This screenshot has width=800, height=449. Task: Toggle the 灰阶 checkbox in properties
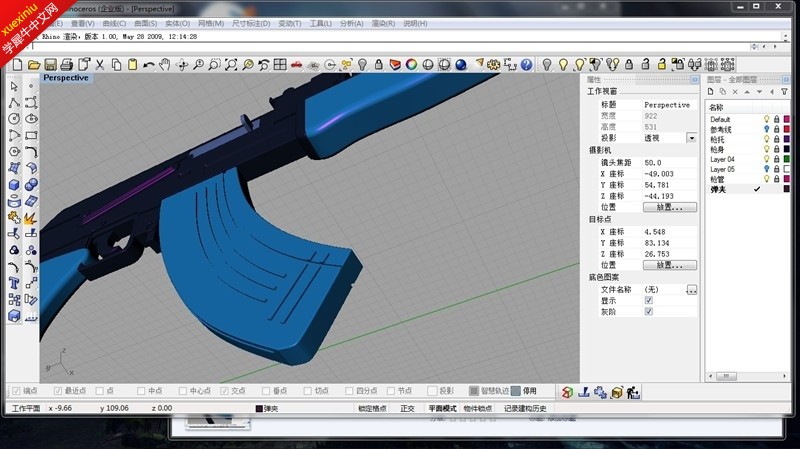tap(648, 312)
